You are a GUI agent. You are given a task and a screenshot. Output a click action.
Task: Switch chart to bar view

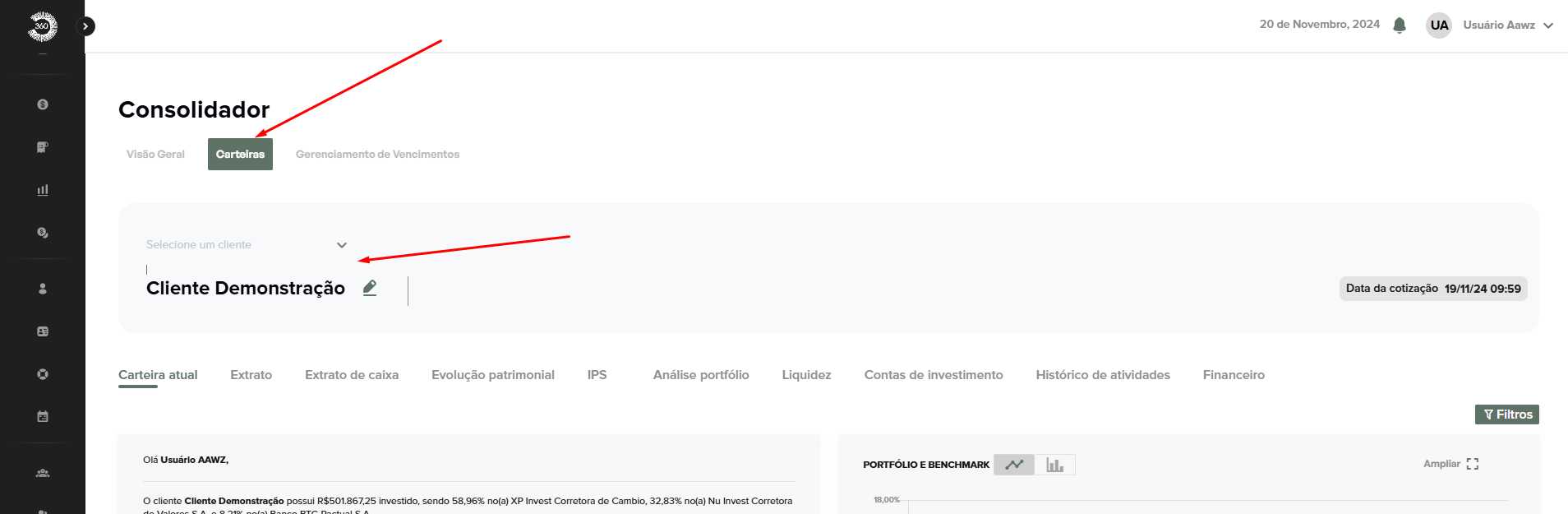point(1054,465)
